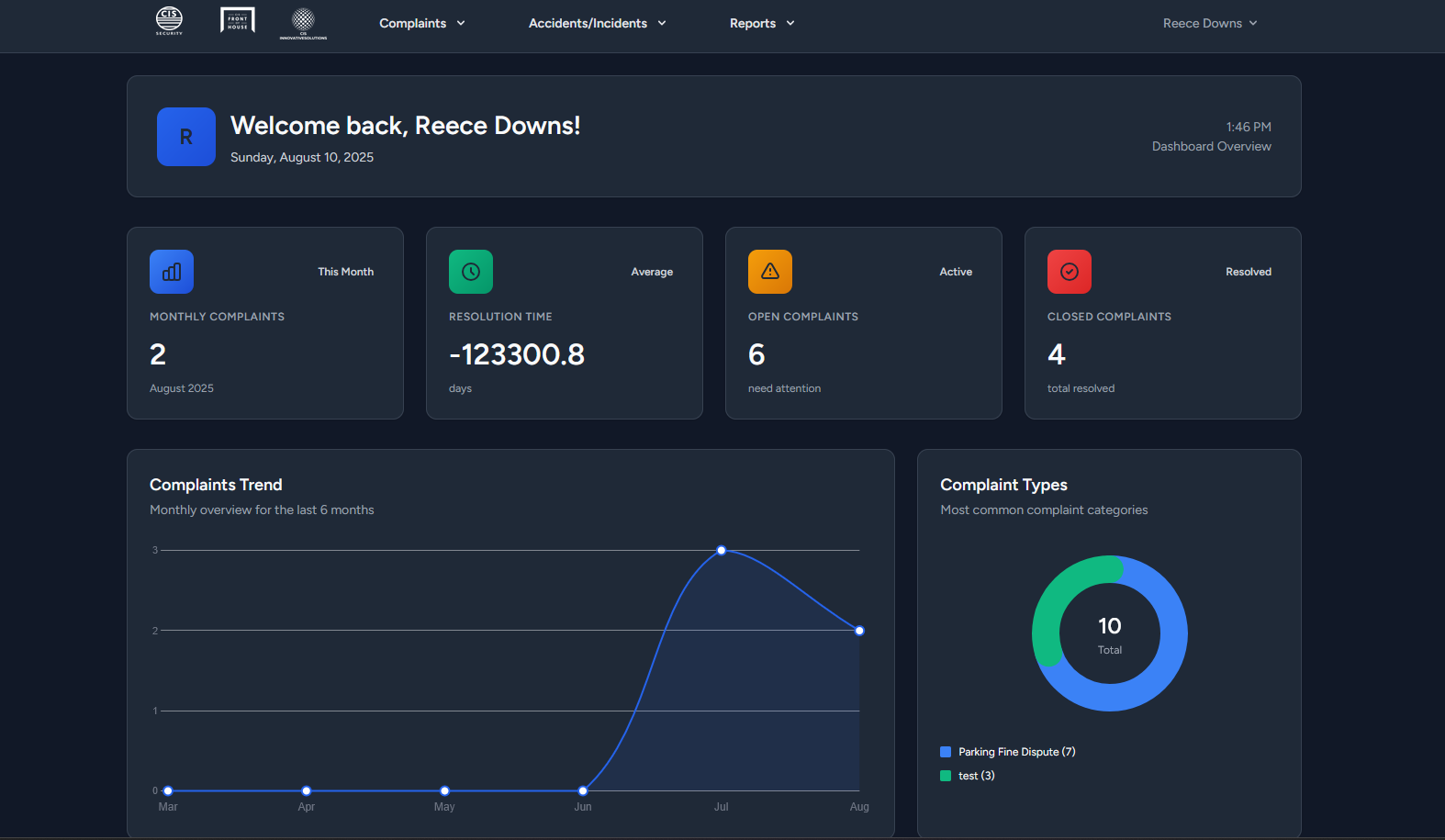Click the green clock Resolution Time icon
1445x840 pixels.
pyautogui.click(x=471, y=272)
